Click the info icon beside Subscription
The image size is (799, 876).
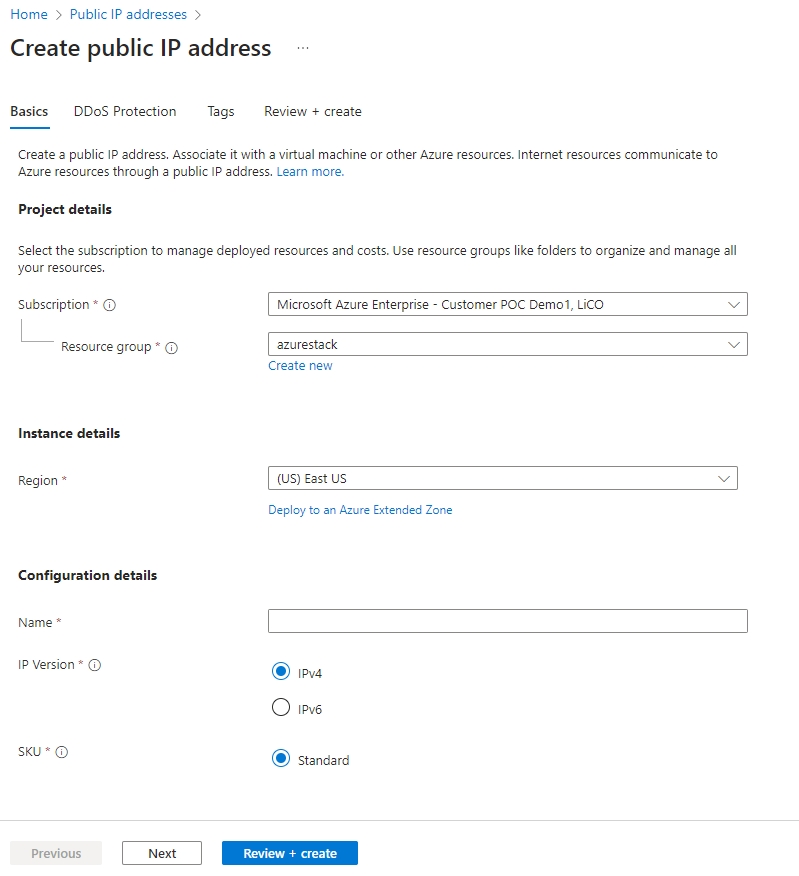[x=110, y=305]
